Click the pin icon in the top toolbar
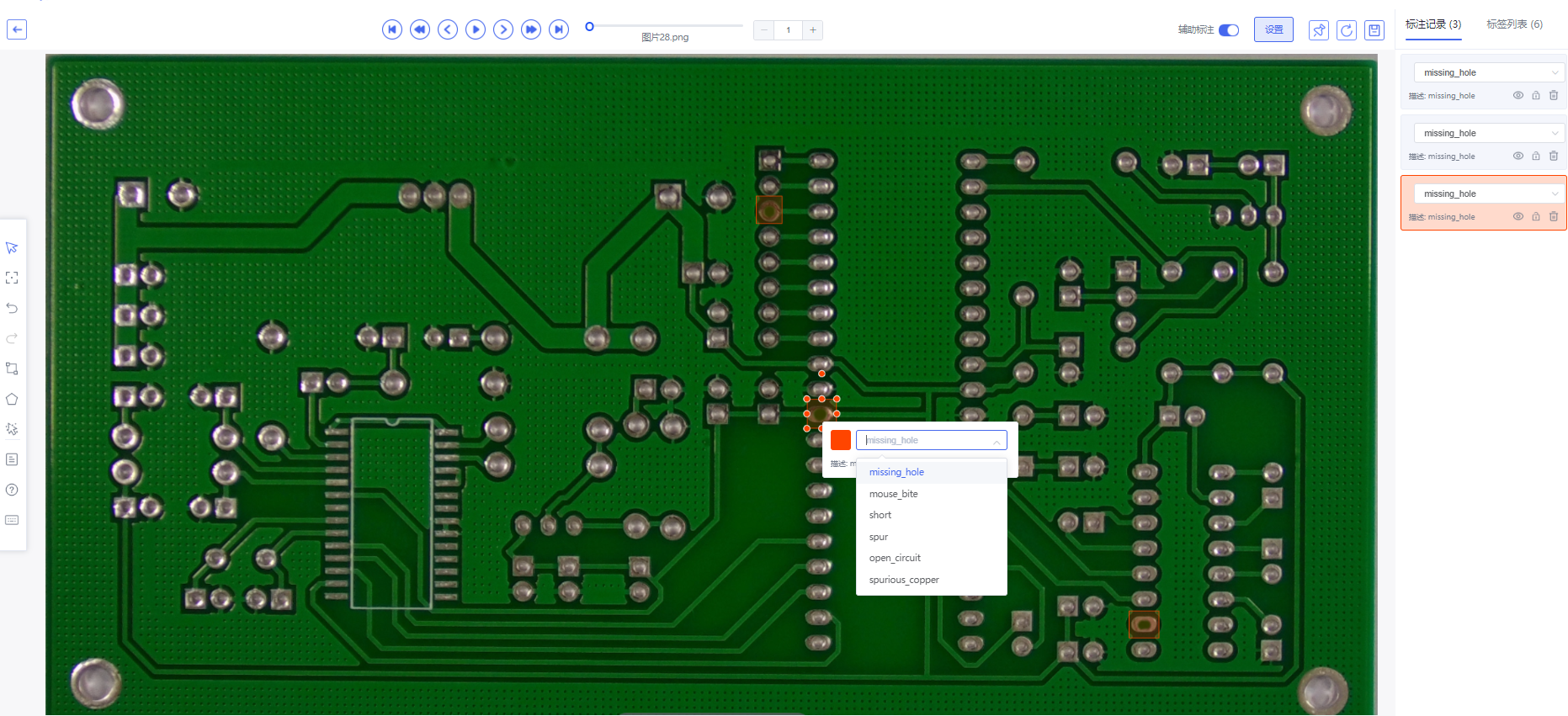Screen dimensions: 1568x716 (x=1319, y=30)
